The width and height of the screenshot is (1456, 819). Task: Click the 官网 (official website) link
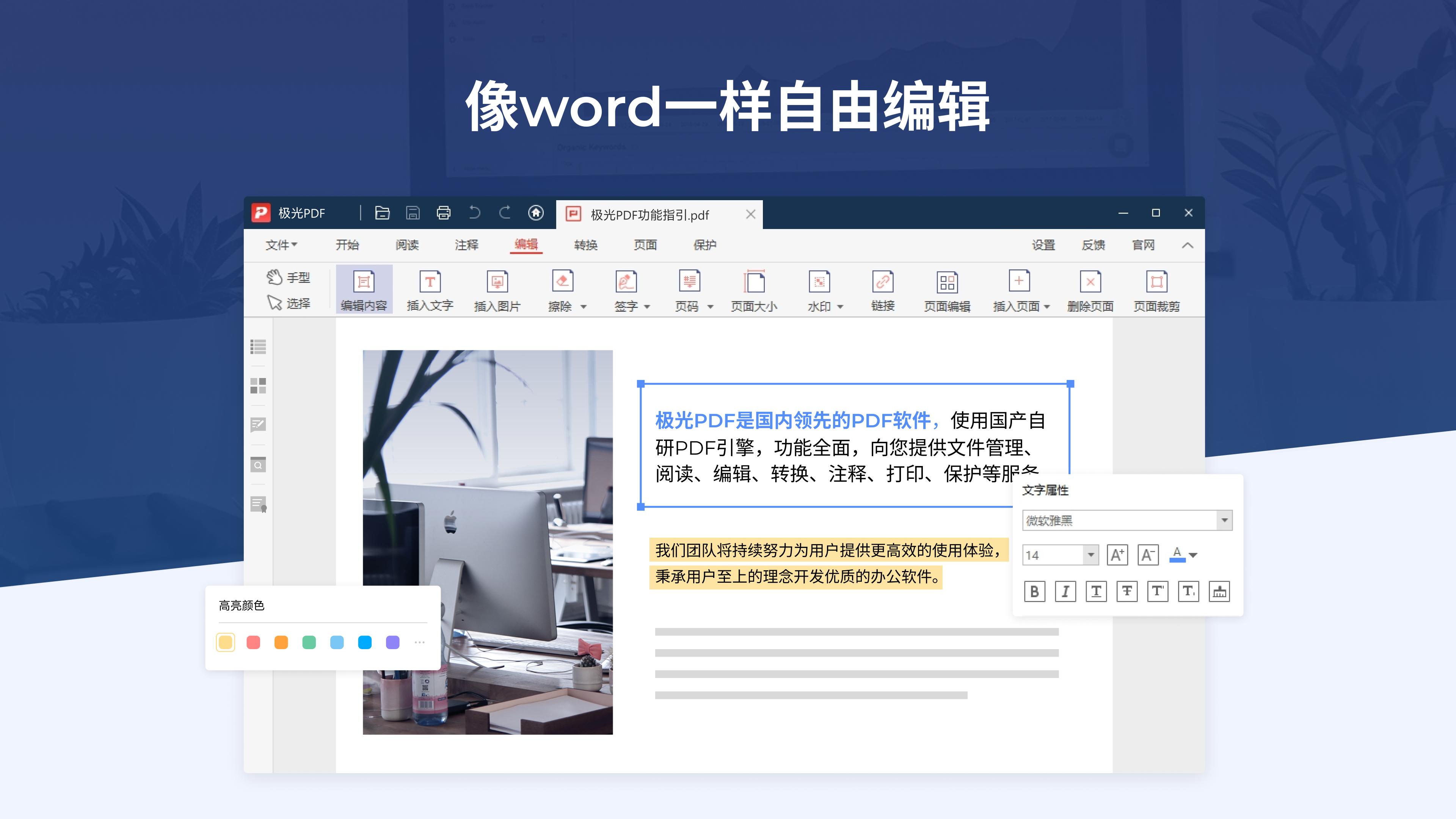coord(1144,245)
